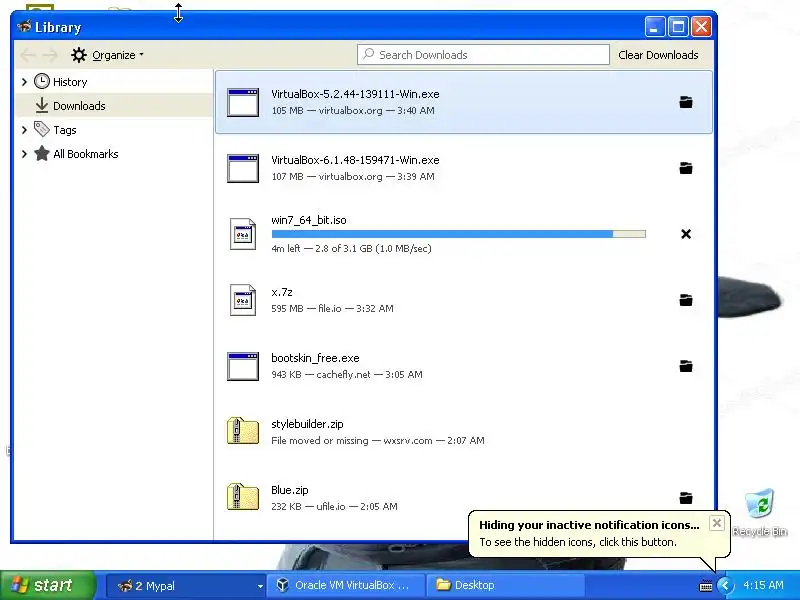Screen dimensions: 800x600
Task: Select Tags in the sidebar
Action: pos(113,130)
